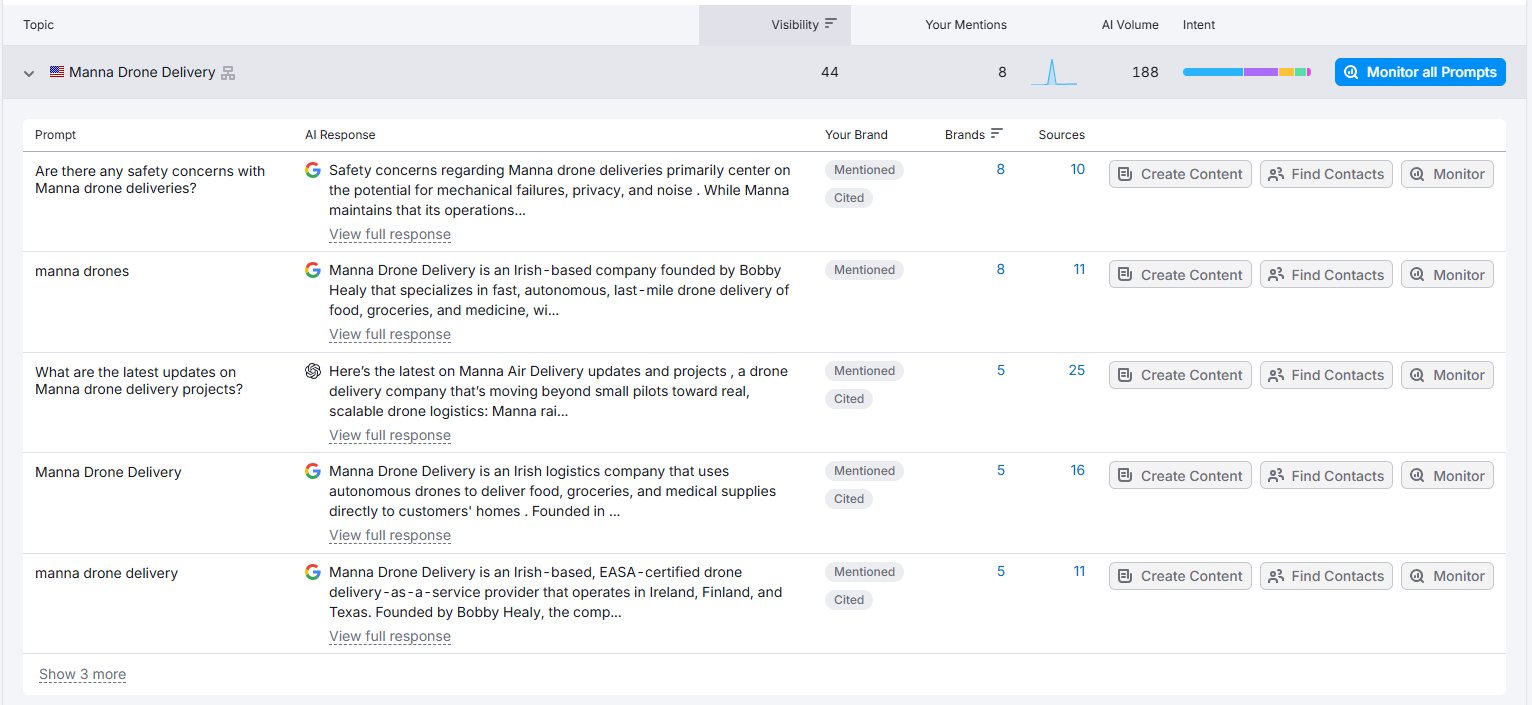Expand list with Show 3 more

click(82, 674)
